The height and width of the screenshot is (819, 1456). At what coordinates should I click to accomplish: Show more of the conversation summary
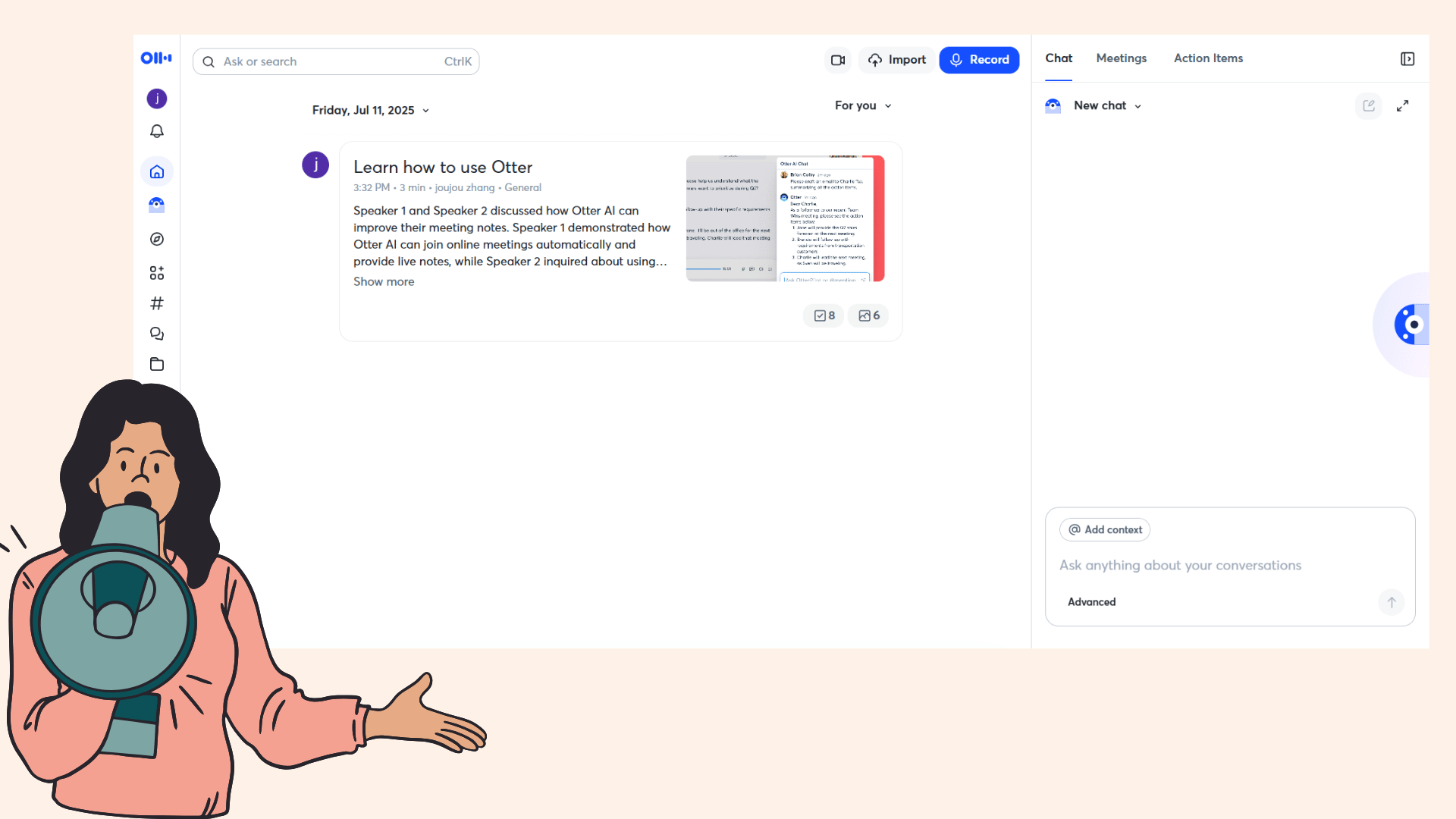tap(384, 281)
